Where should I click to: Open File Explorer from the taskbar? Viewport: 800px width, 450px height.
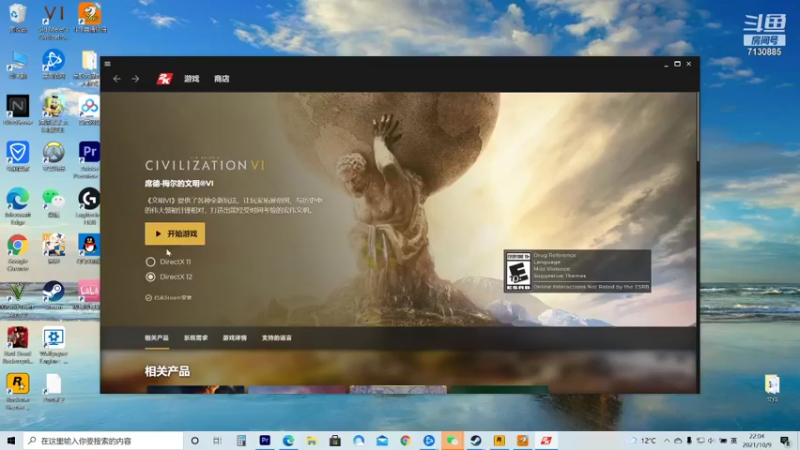click(x=312, y=440)
